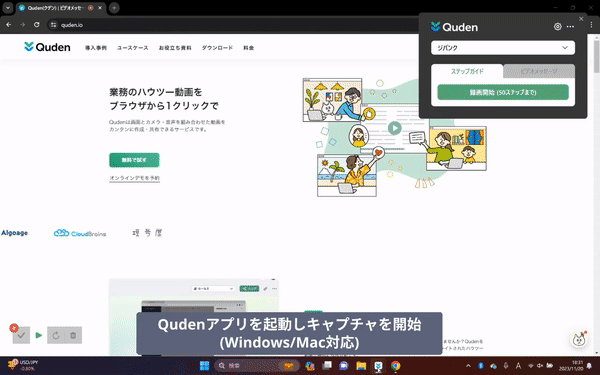Select the ステップガイド tab
The image size is (600, 375).
pyautogui.click(x=467, y=71)
